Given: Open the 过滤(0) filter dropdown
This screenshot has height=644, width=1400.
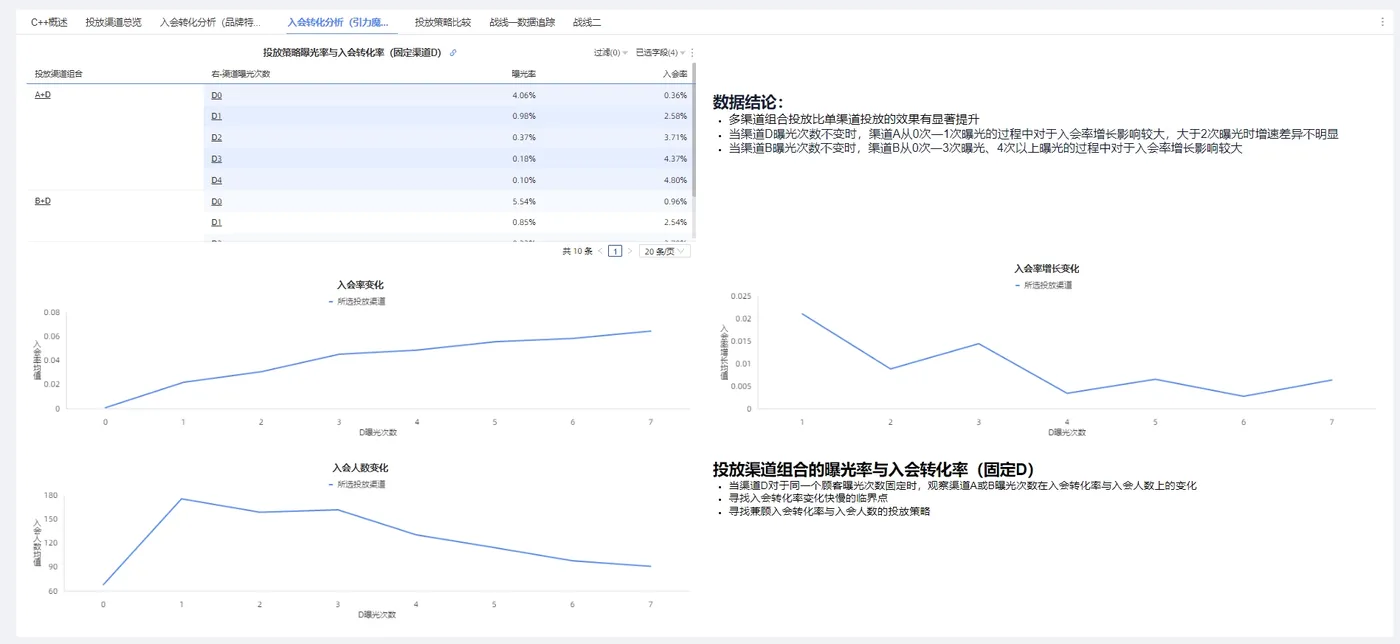Looking at the screenshot, I should pos(611,53).
